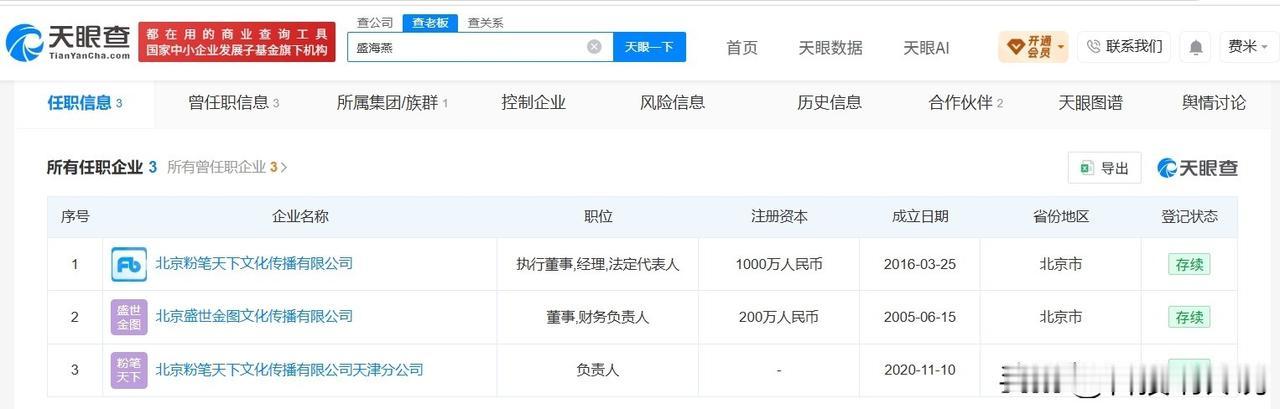This screenshot has width=1280, height=409.
Task: Click 北京市 in the 粉笔天下 row
Action: tap(1060, 264)
